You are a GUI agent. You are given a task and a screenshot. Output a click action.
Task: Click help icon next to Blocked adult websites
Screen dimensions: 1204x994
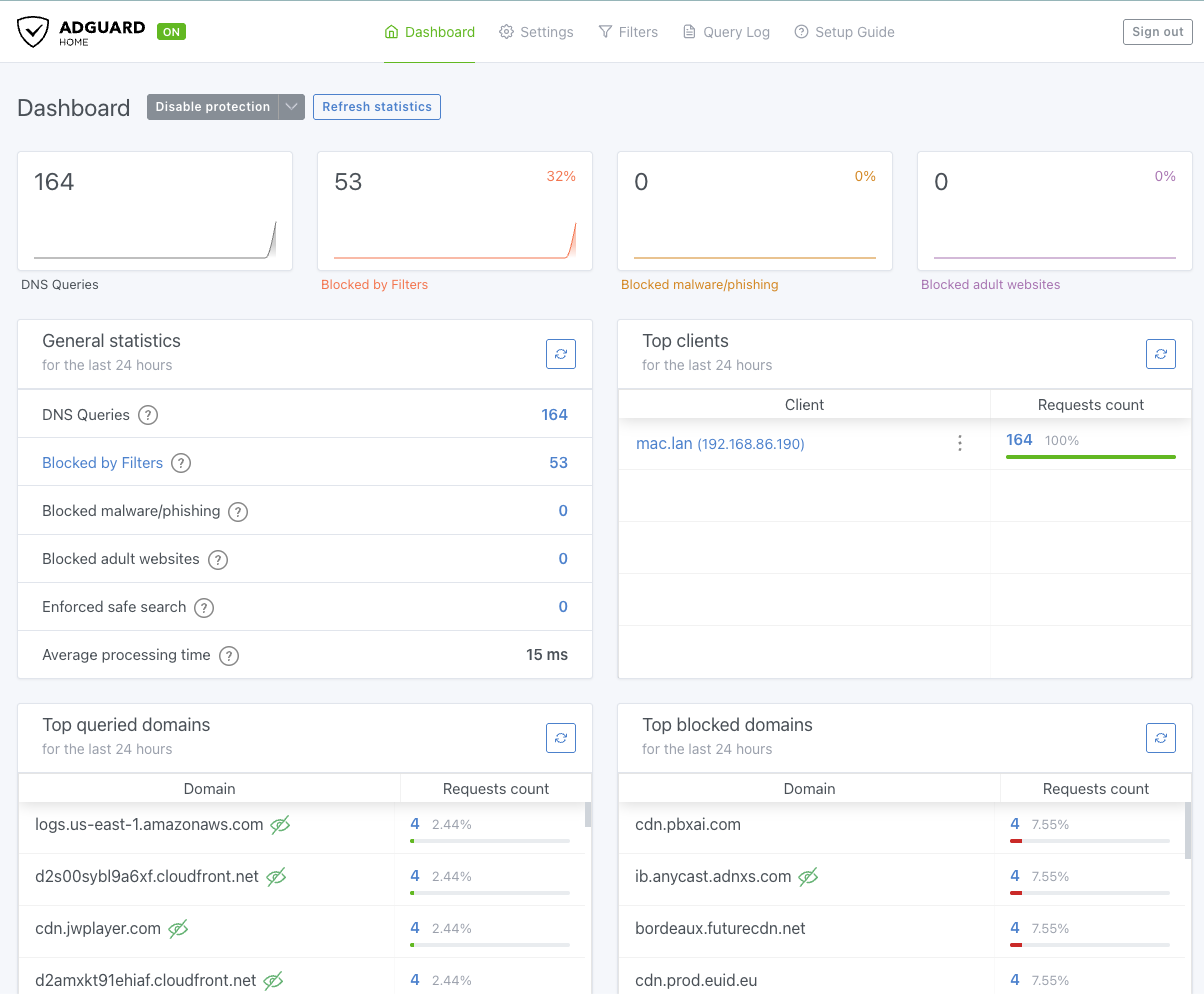tap(218, 559)
